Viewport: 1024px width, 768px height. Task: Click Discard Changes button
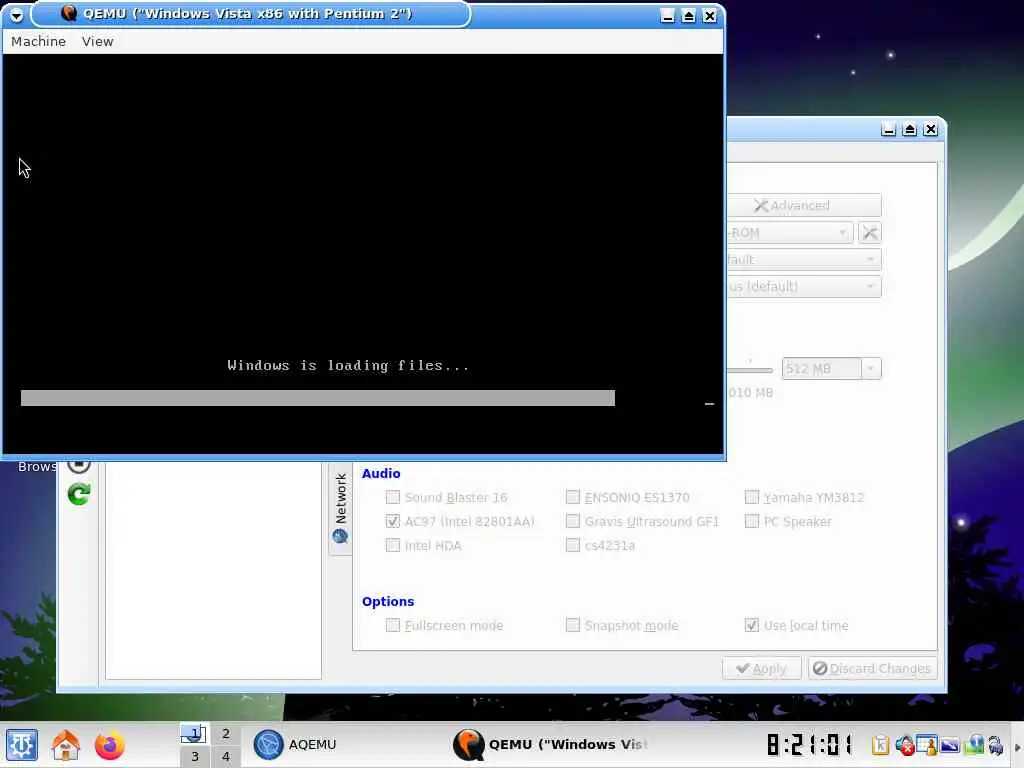point(872,669)
